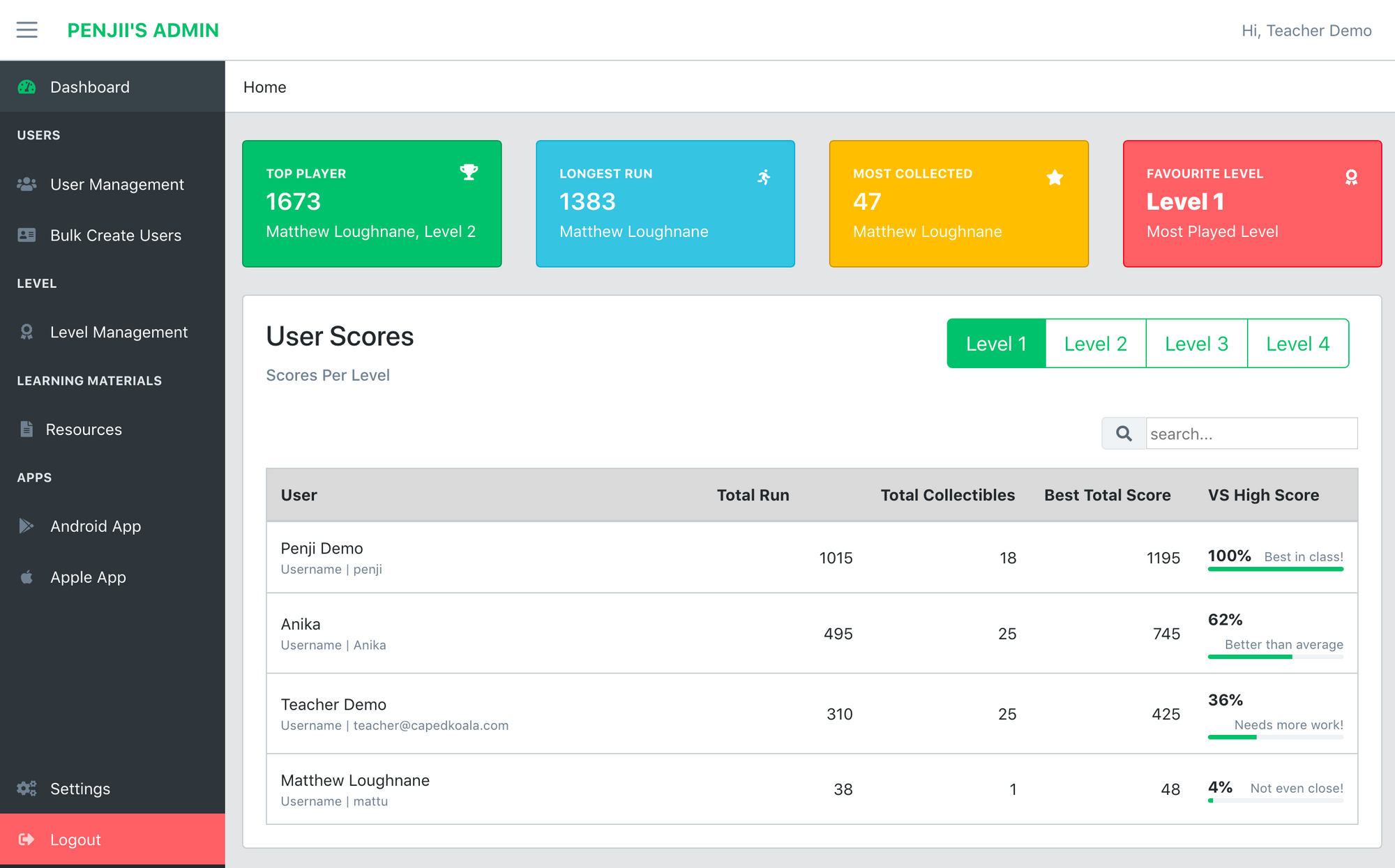1395x868 pixels.
Task: Open Dashboard in the sidebar
Action: pos(112,87)
